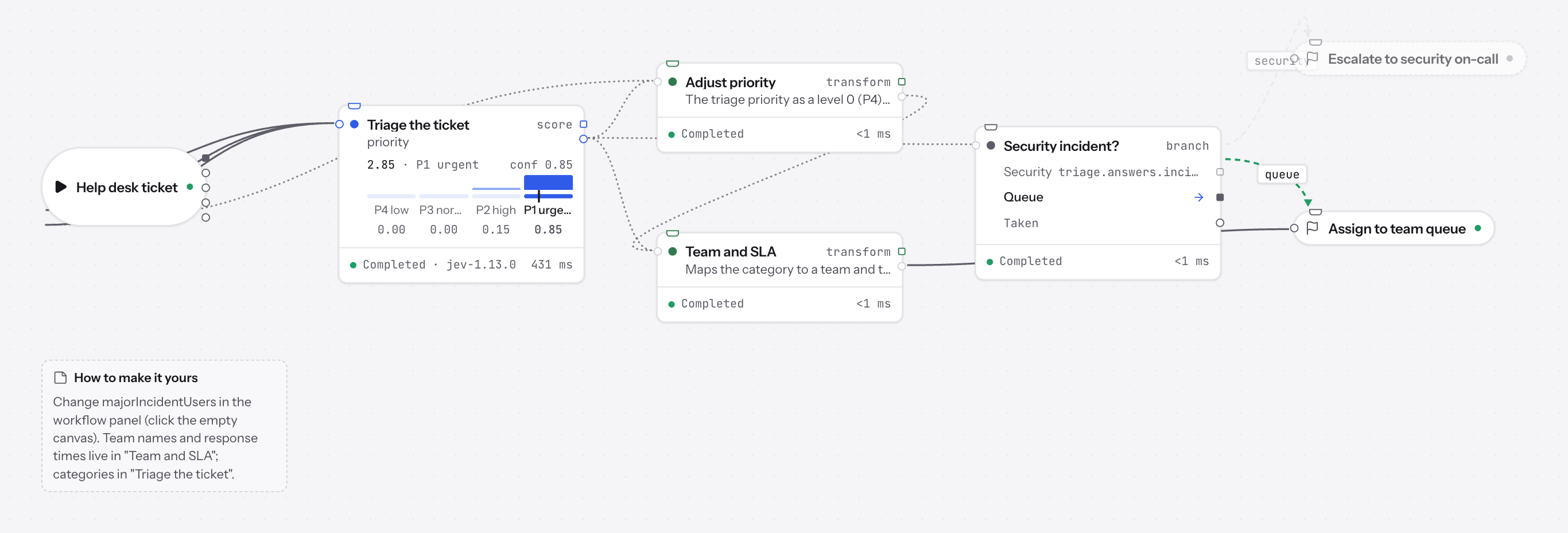The image size is (1568, 533).
Task: Click the 431 ms duration text
Action: coord(552,264)
